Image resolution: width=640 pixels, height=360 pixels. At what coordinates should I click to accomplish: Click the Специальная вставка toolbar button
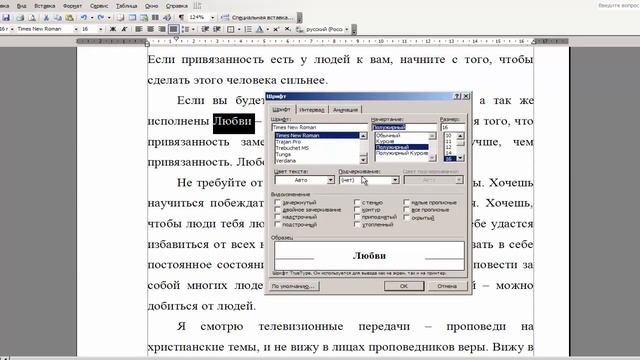pos(258,18)
